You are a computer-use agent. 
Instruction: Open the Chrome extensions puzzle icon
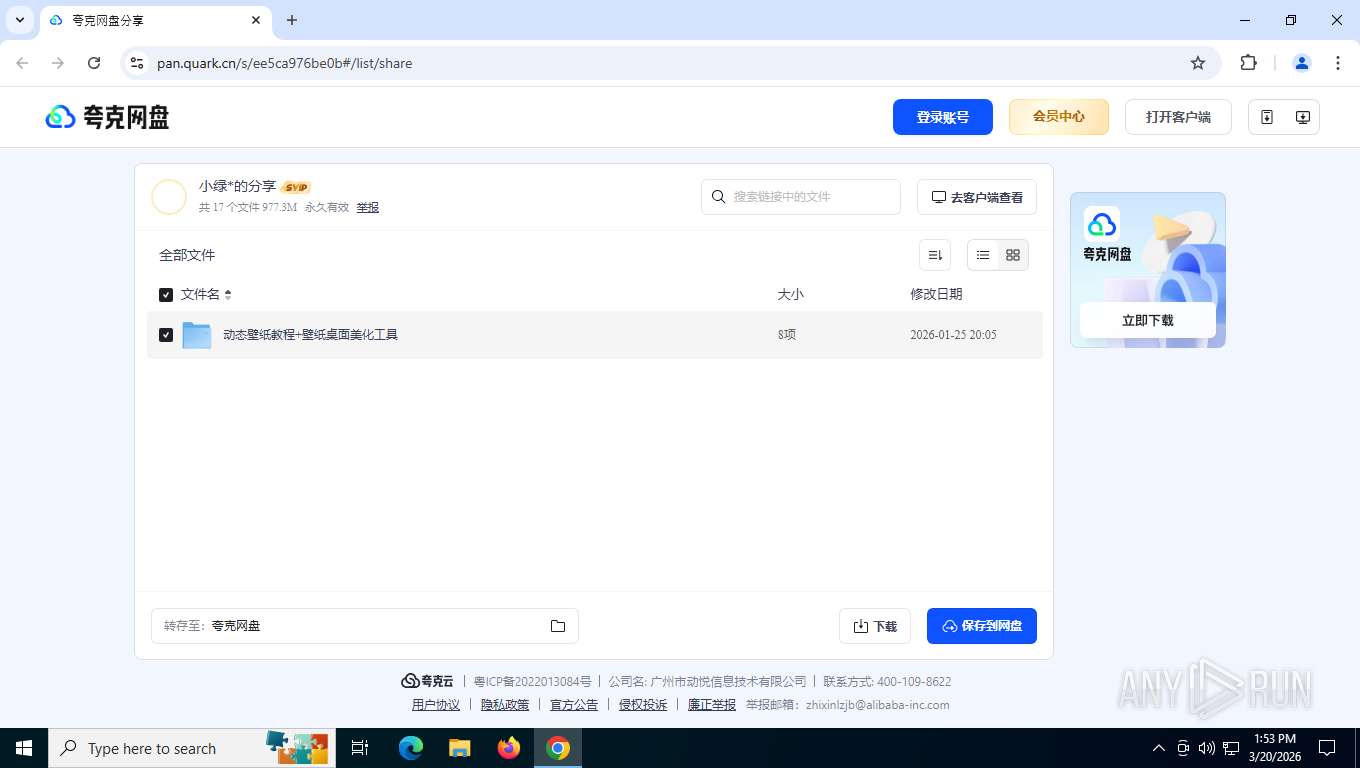1248,63
